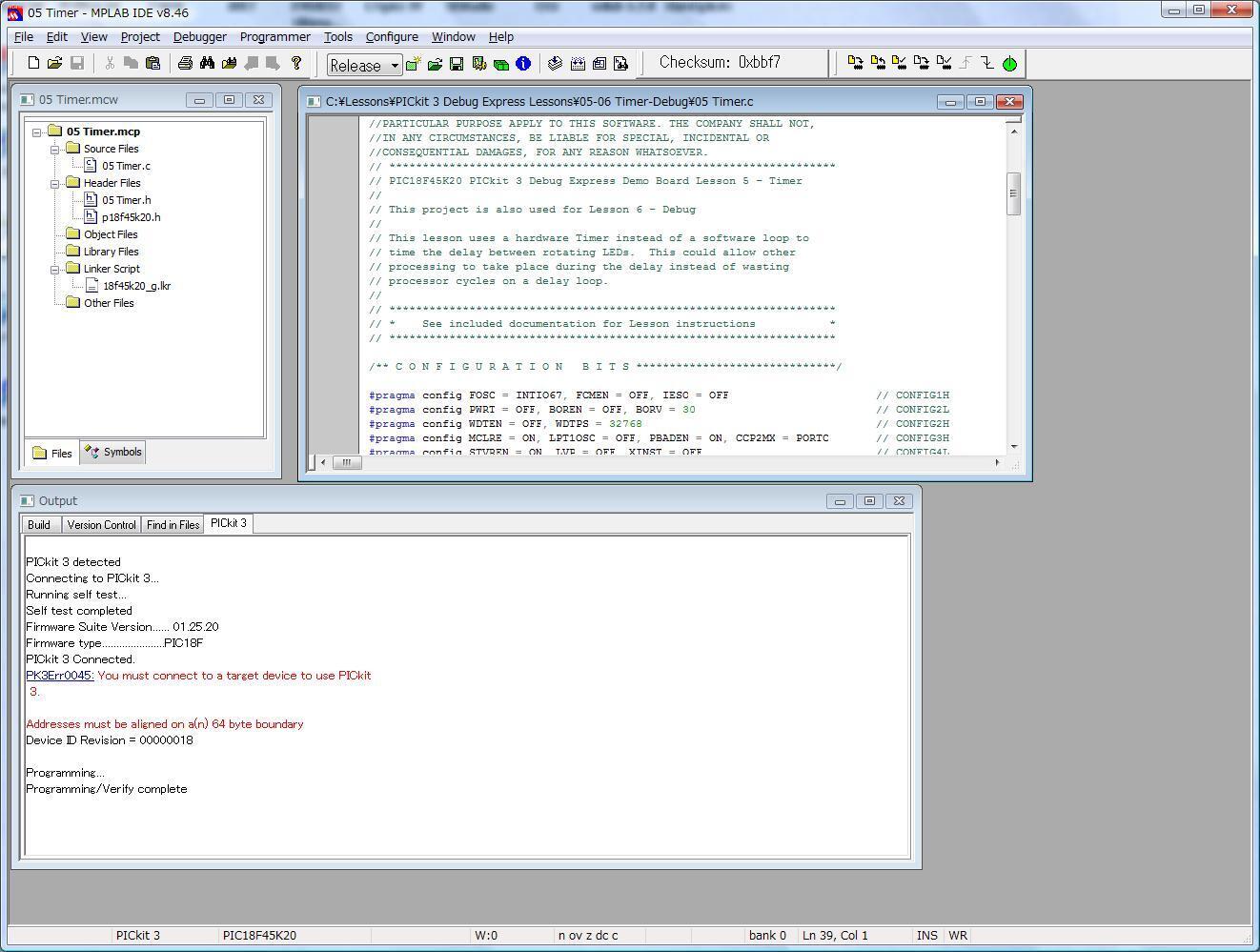
Task: Switch to the Symbols tab
Action: 112,452
